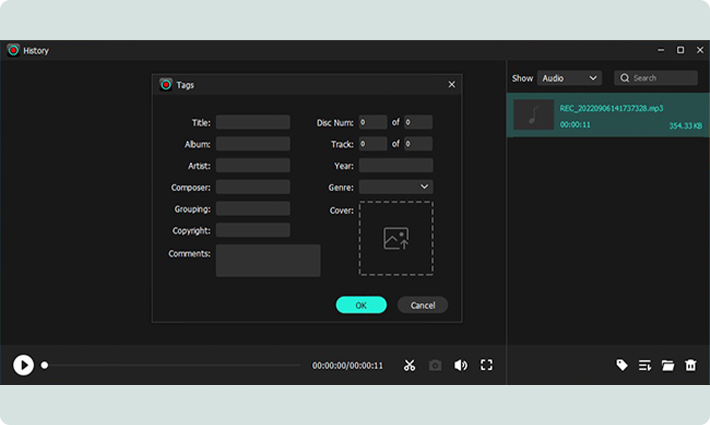Screen dimensions: 710x425
Task: Click the scissors trim icon
Action: pyautogui.click(x=409, y=365)
